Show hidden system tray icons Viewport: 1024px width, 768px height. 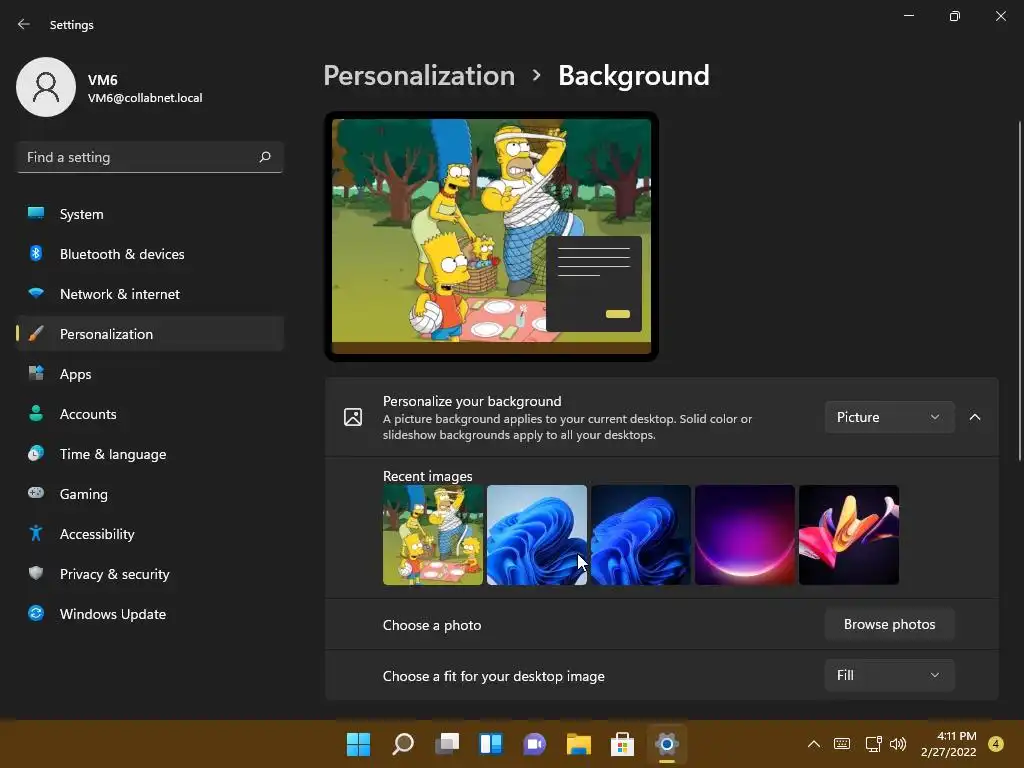[814, 744]
